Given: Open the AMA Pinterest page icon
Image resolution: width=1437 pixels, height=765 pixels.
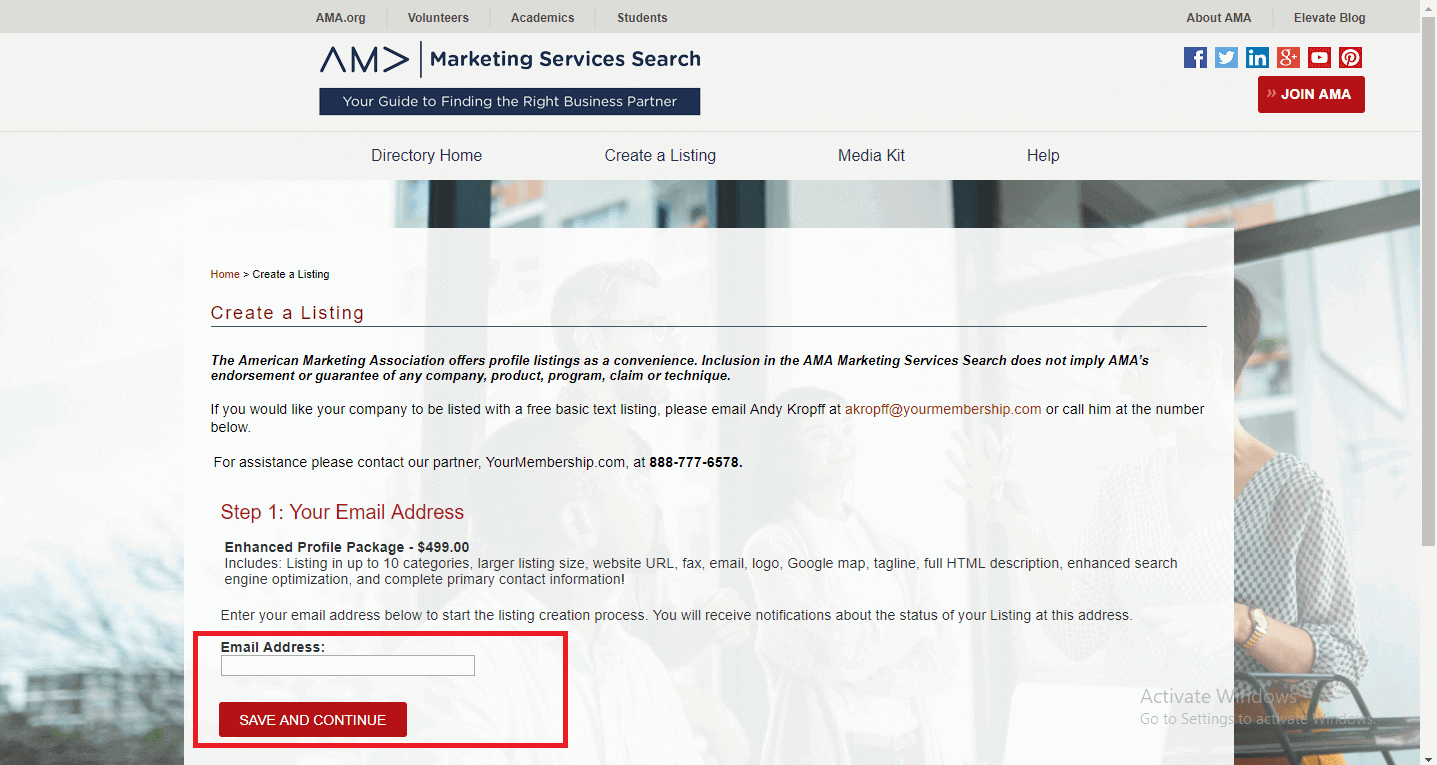Looking at the screenshot, I should [1351, 58].
